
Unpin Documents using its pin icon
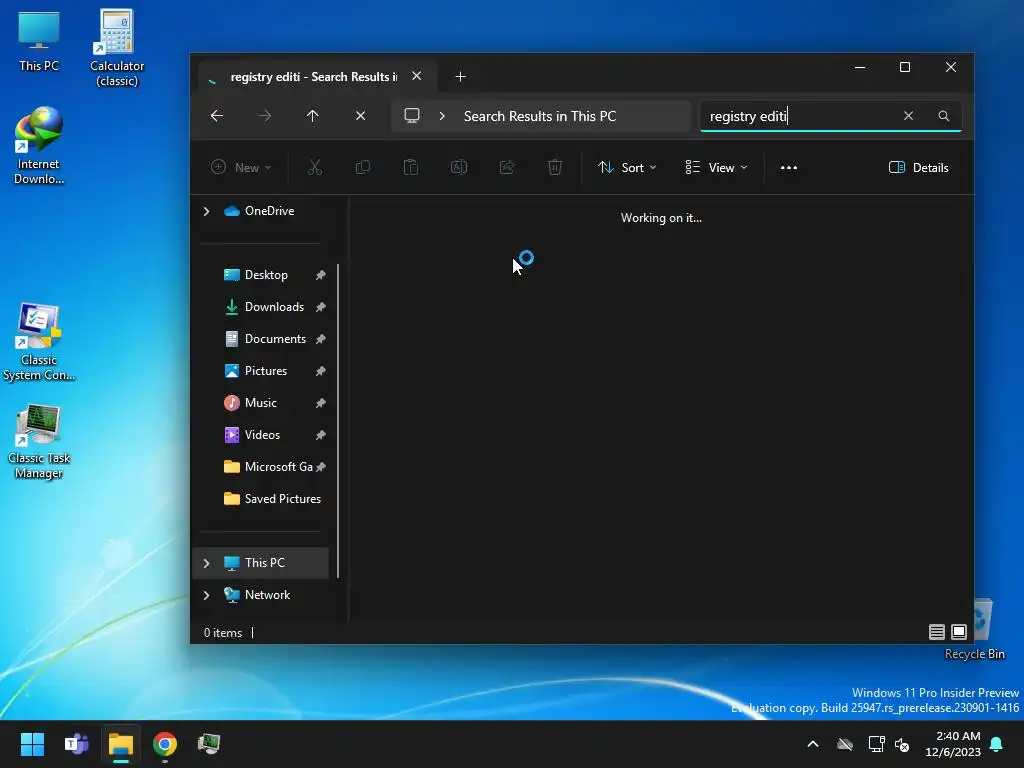(321, 339)
